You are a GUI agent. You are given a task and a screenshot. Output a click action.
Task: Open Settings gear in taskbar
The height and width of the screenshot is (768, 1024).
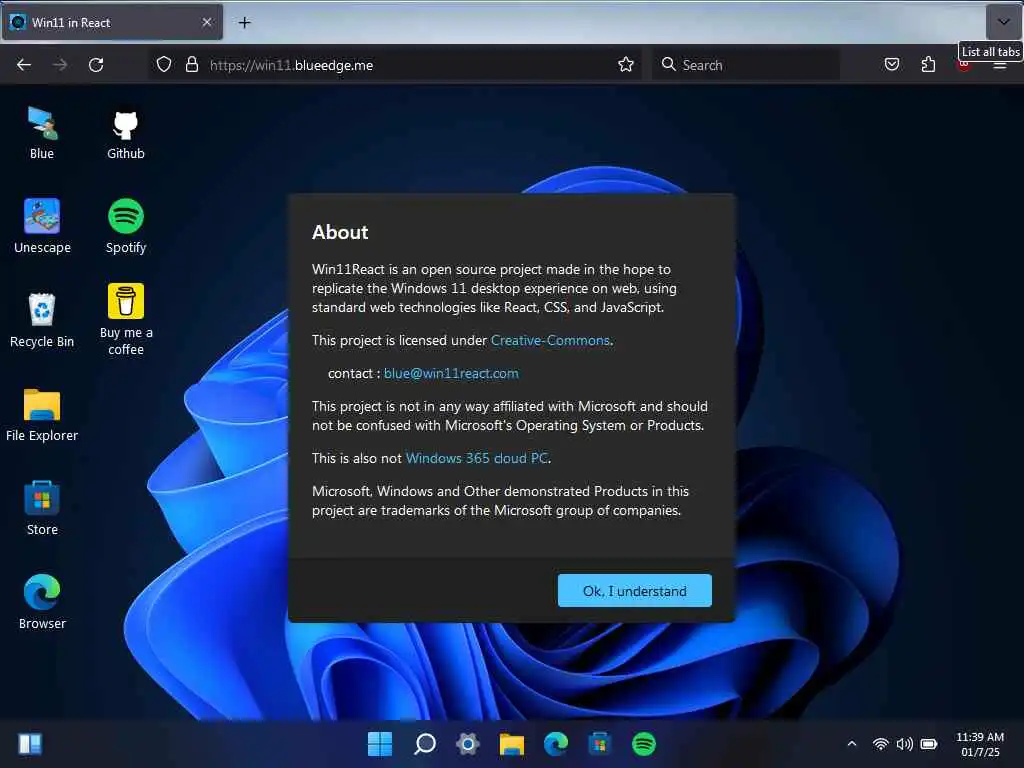coord(468,744)
